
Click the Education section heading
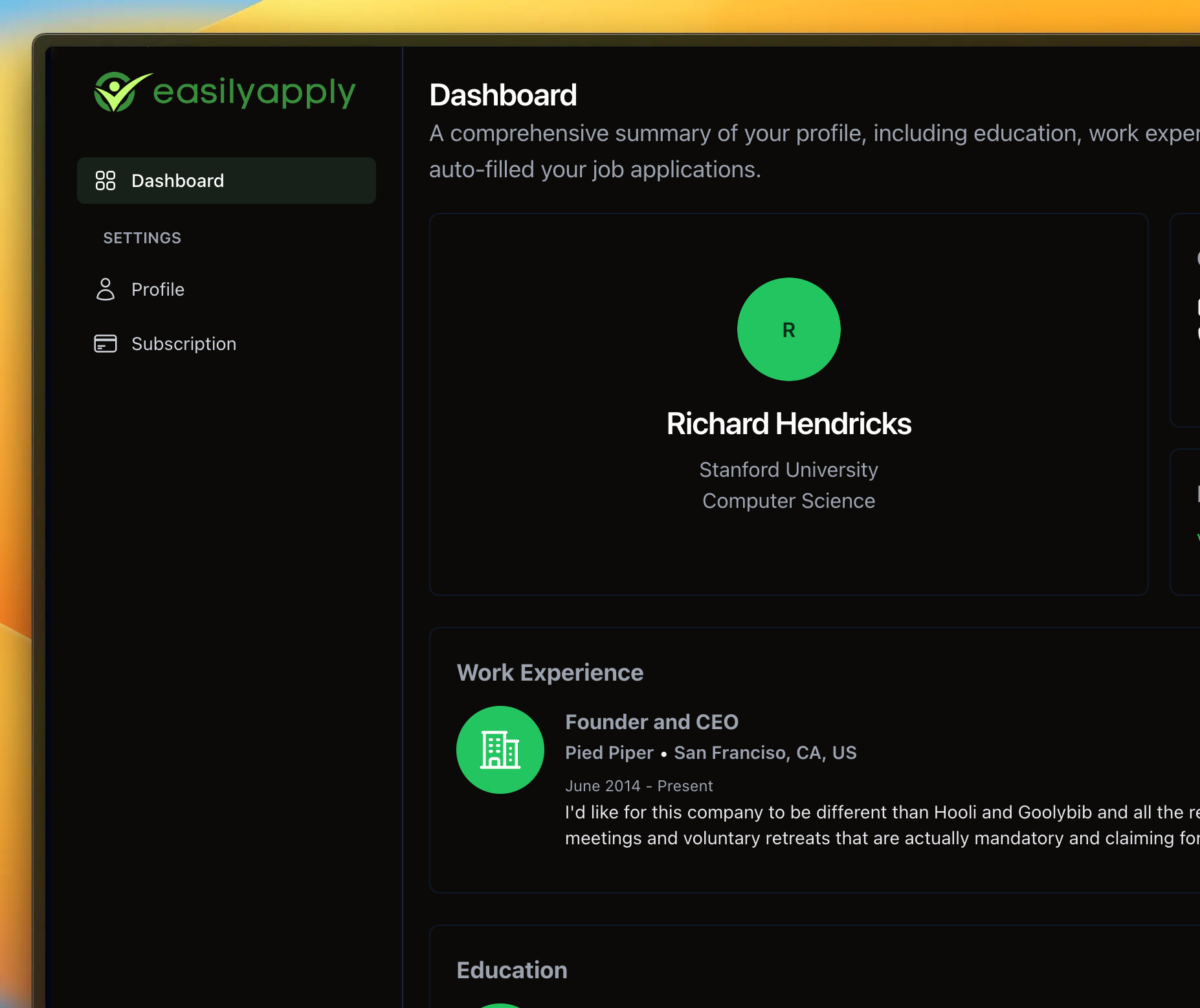pos(511,970)
